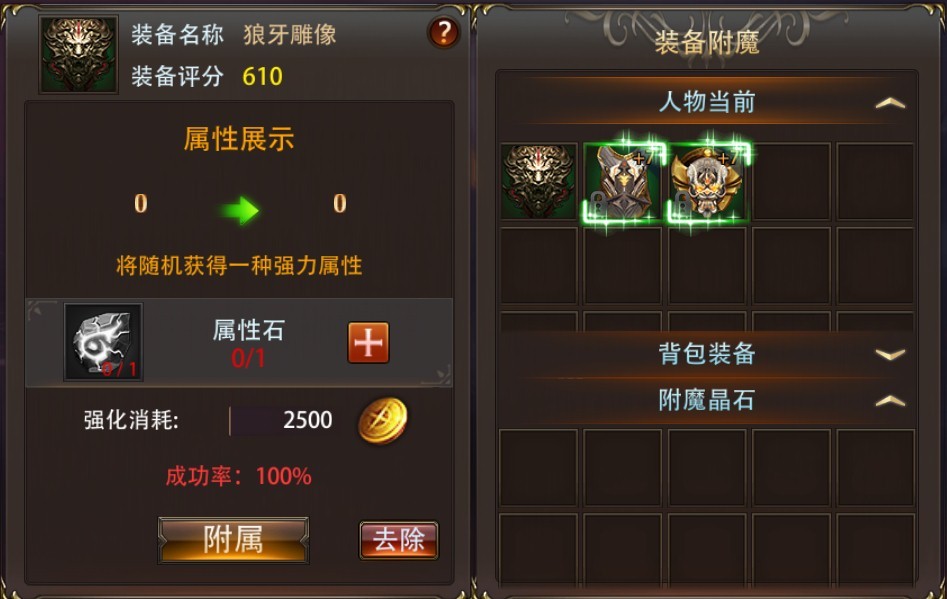Select the first empty 附魔晶石 slot
Viewport: 947px width, 599px height.
click(538, 468)
